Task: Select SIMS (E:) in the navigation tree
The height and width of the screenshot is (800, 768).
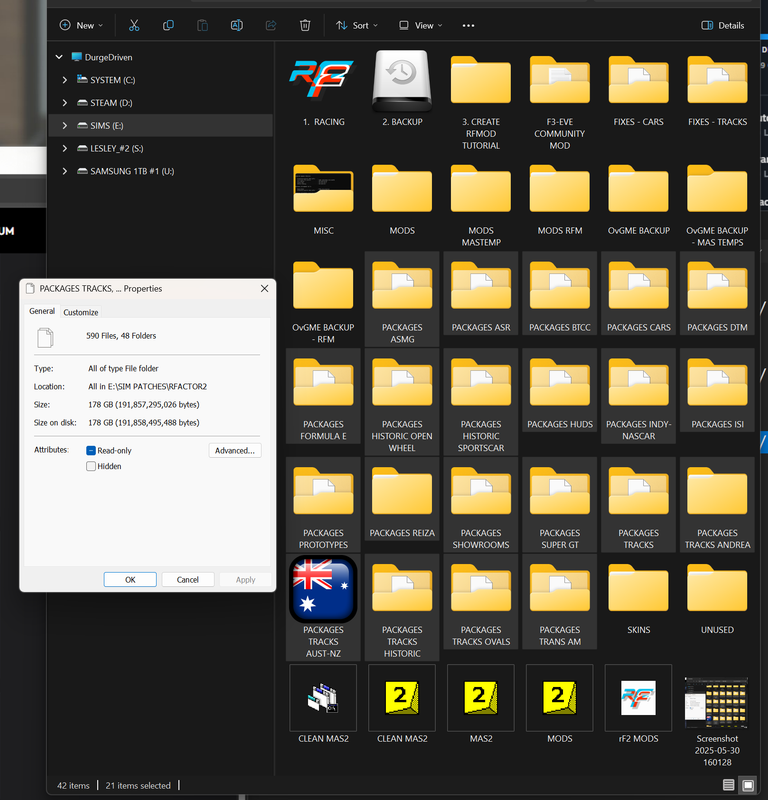Action: click(160, 126)
